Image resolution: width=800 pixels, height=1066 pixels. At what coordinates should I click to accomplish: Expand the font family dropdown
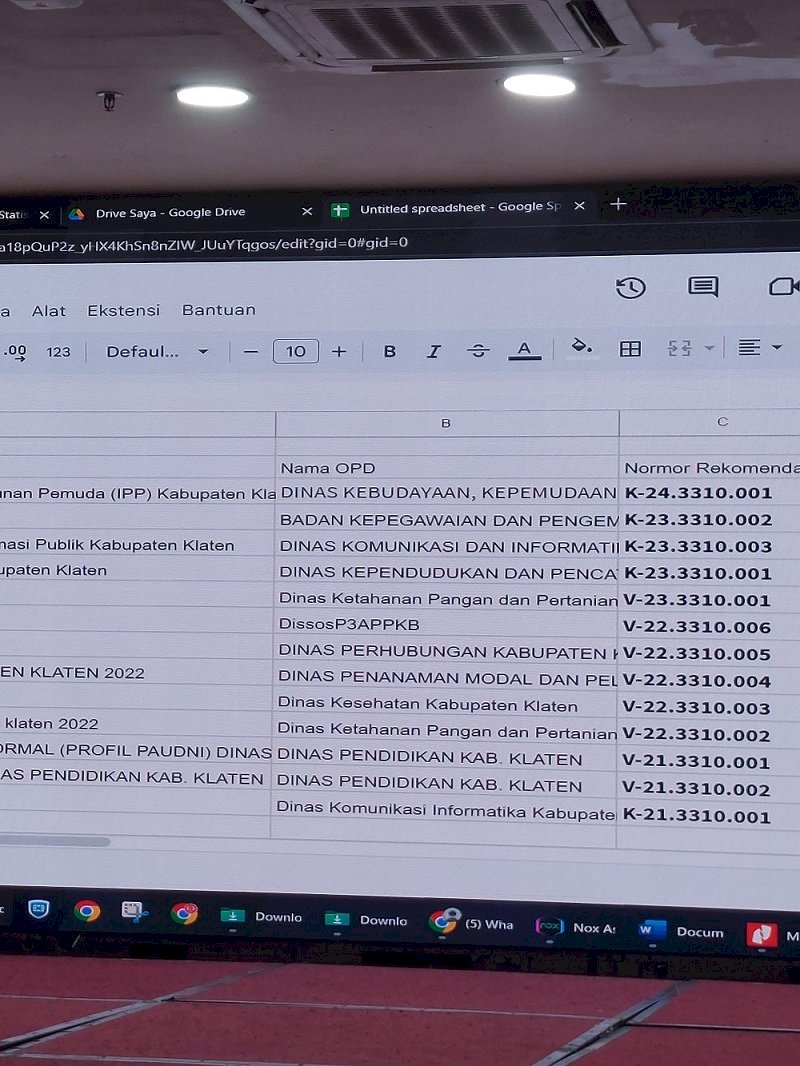(x=157, y=351)
